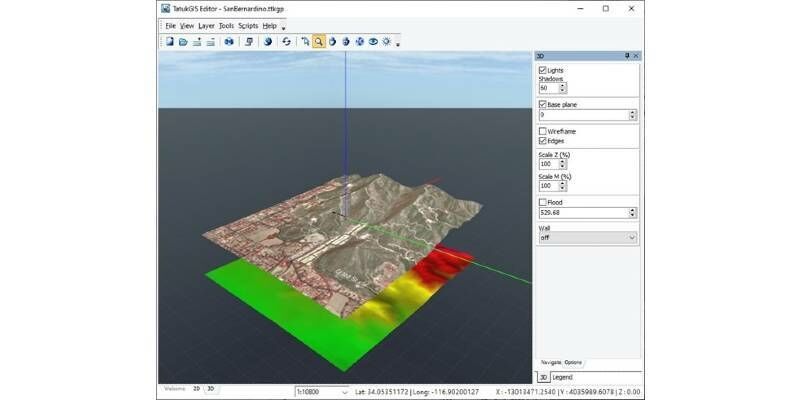Click the TatukGIS app icon in title bar
Screen dimensions: 800x400
pyautogui.click(x=165, y=9)
